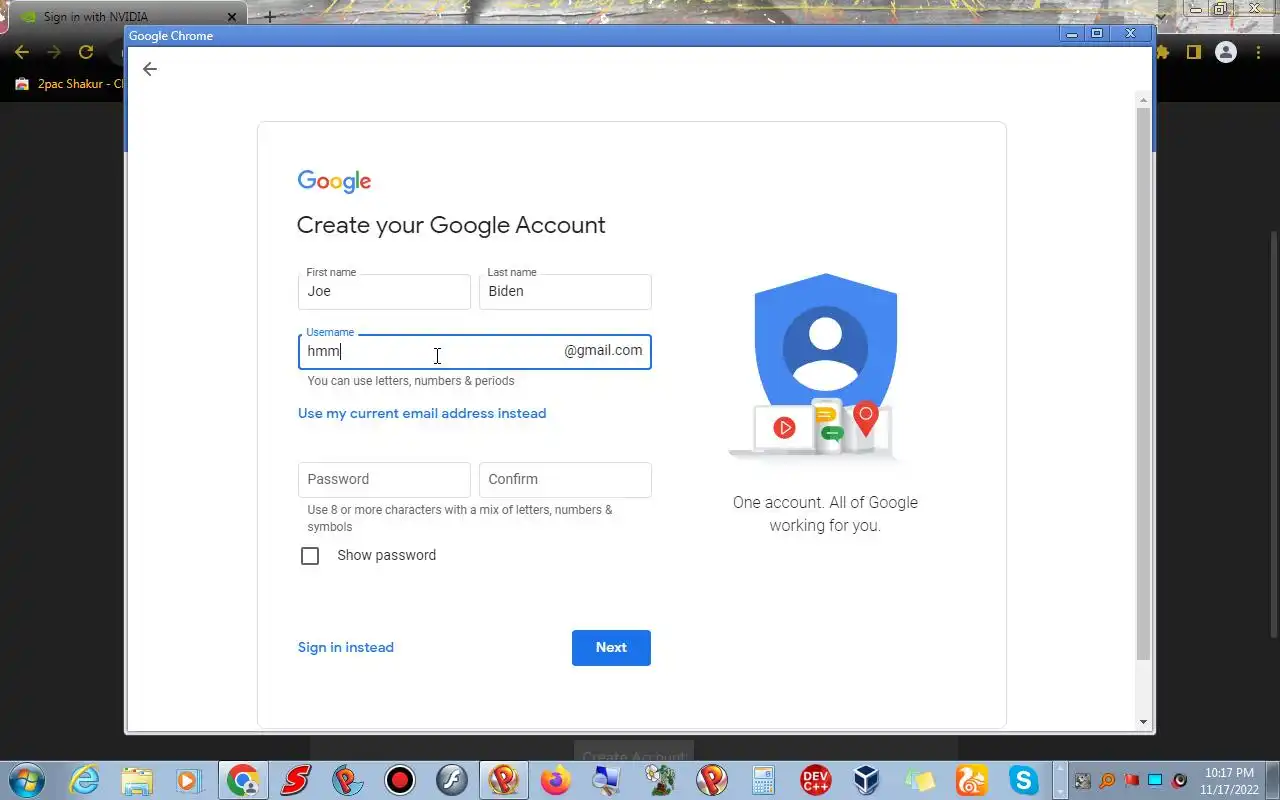Click the red flag tray icon

1132,780
